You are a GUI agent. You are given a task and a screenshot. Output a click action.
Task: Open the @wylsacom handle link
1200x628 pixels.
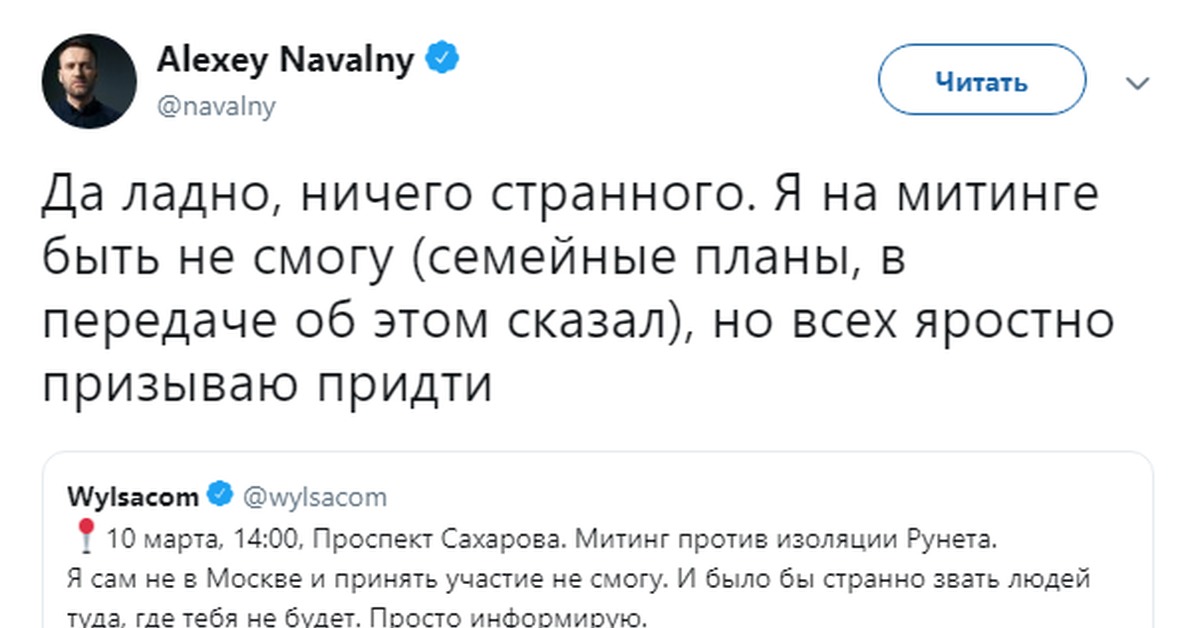[315, 497]
